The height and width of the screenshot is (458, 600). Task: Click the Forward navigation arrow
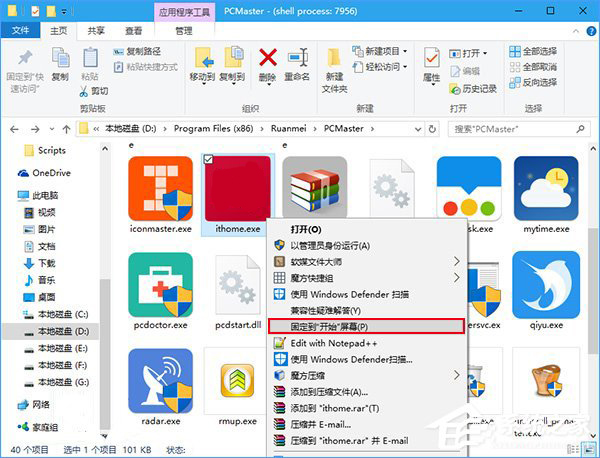click(x=35, y=129)
